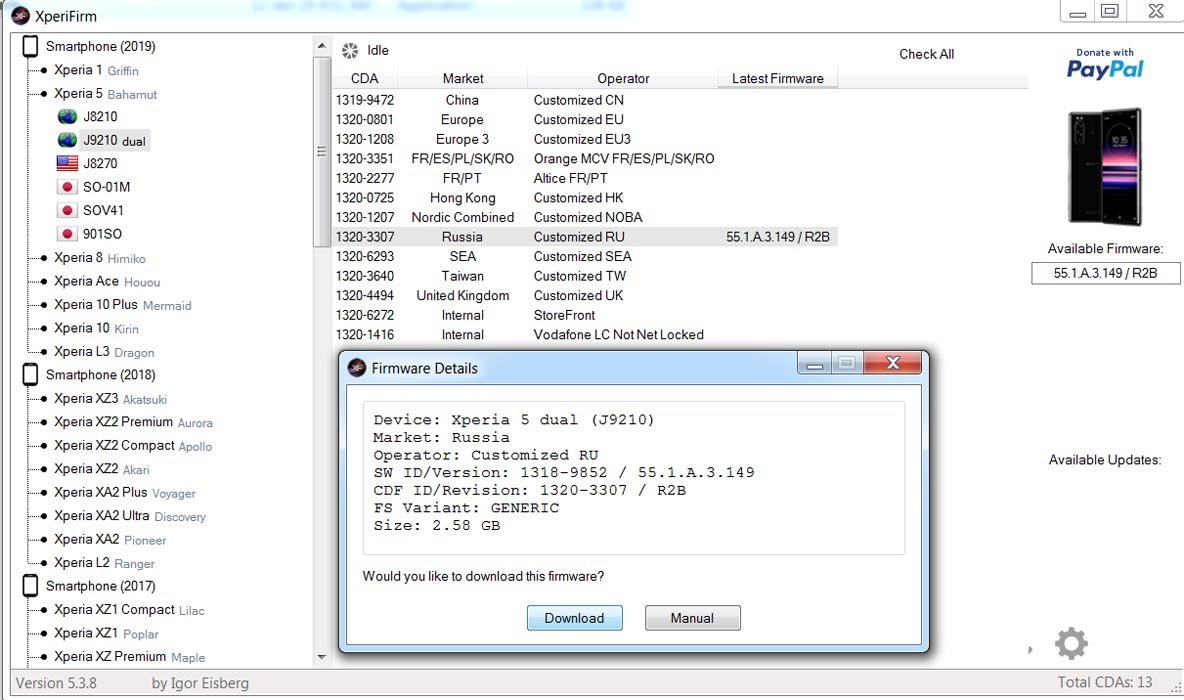
Task: Select the US flag icon for J8270
Action: (67, 164)
